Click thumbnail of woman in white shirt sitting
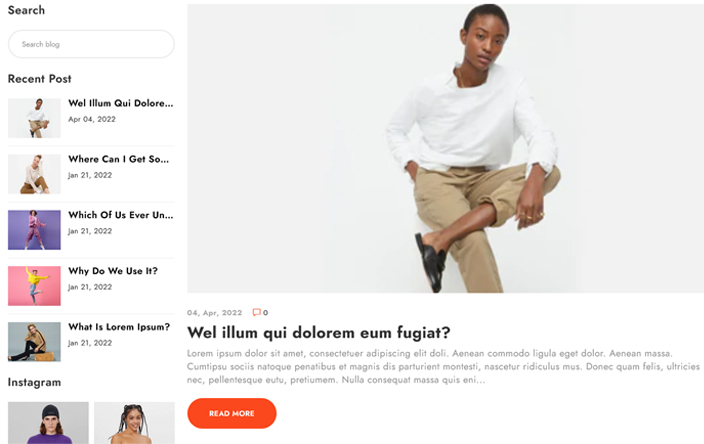Viewport: 704px width, 444px height. (34, 118)
